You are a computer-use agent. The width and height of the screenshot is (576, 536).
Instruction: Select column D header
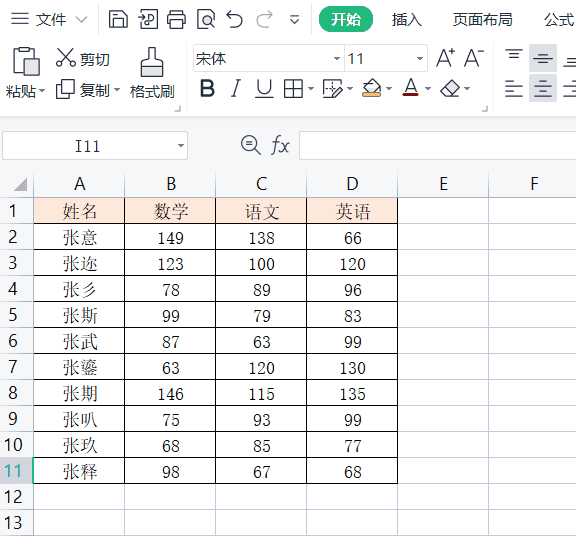[352, 184]
